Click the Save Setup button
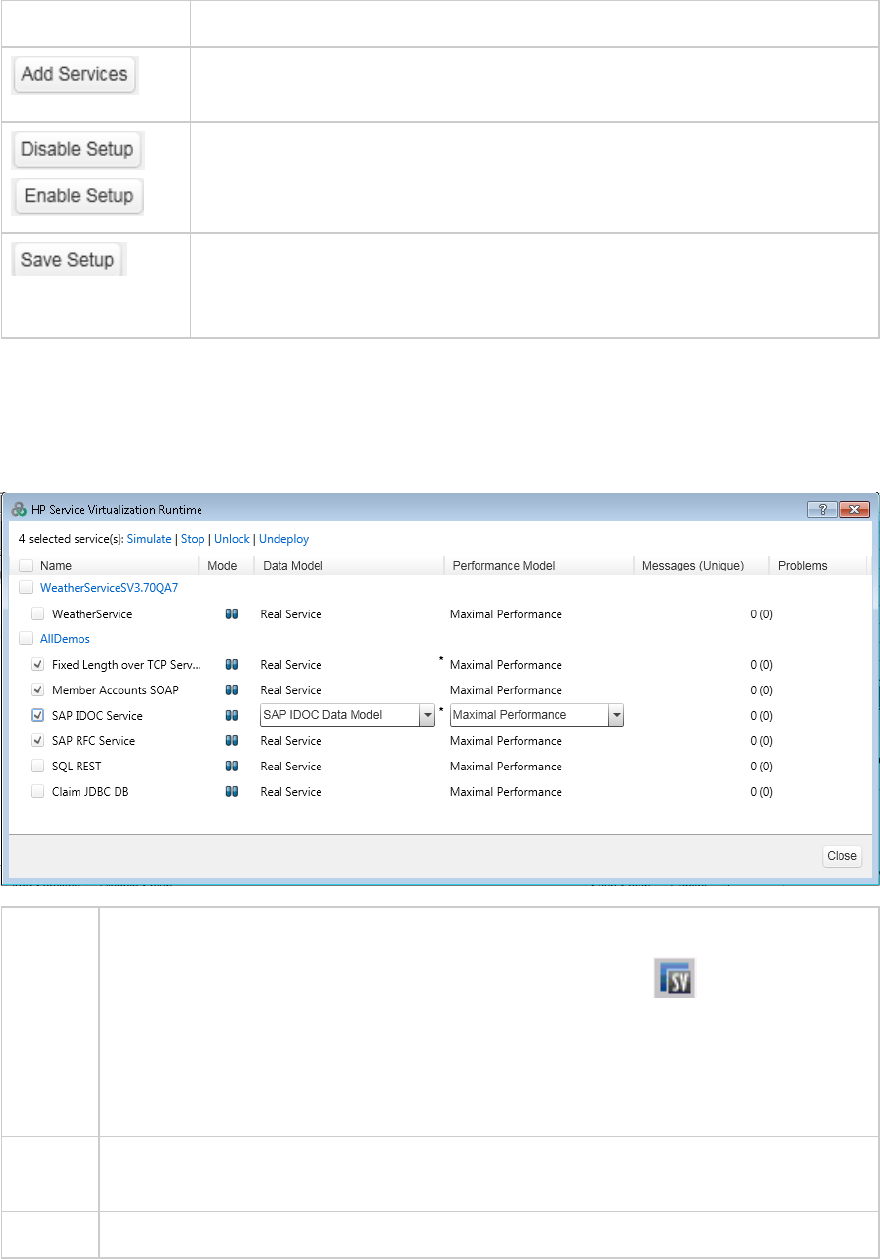This screenshot has height=1259, width=880. click(x=68, y=259)
